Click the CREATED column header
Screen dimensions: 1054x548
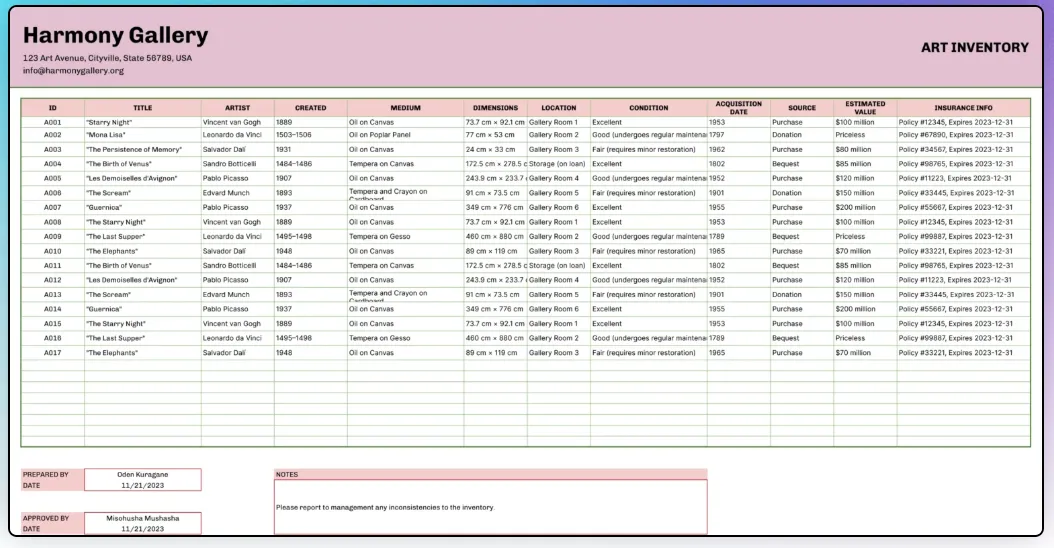(311, 108)
